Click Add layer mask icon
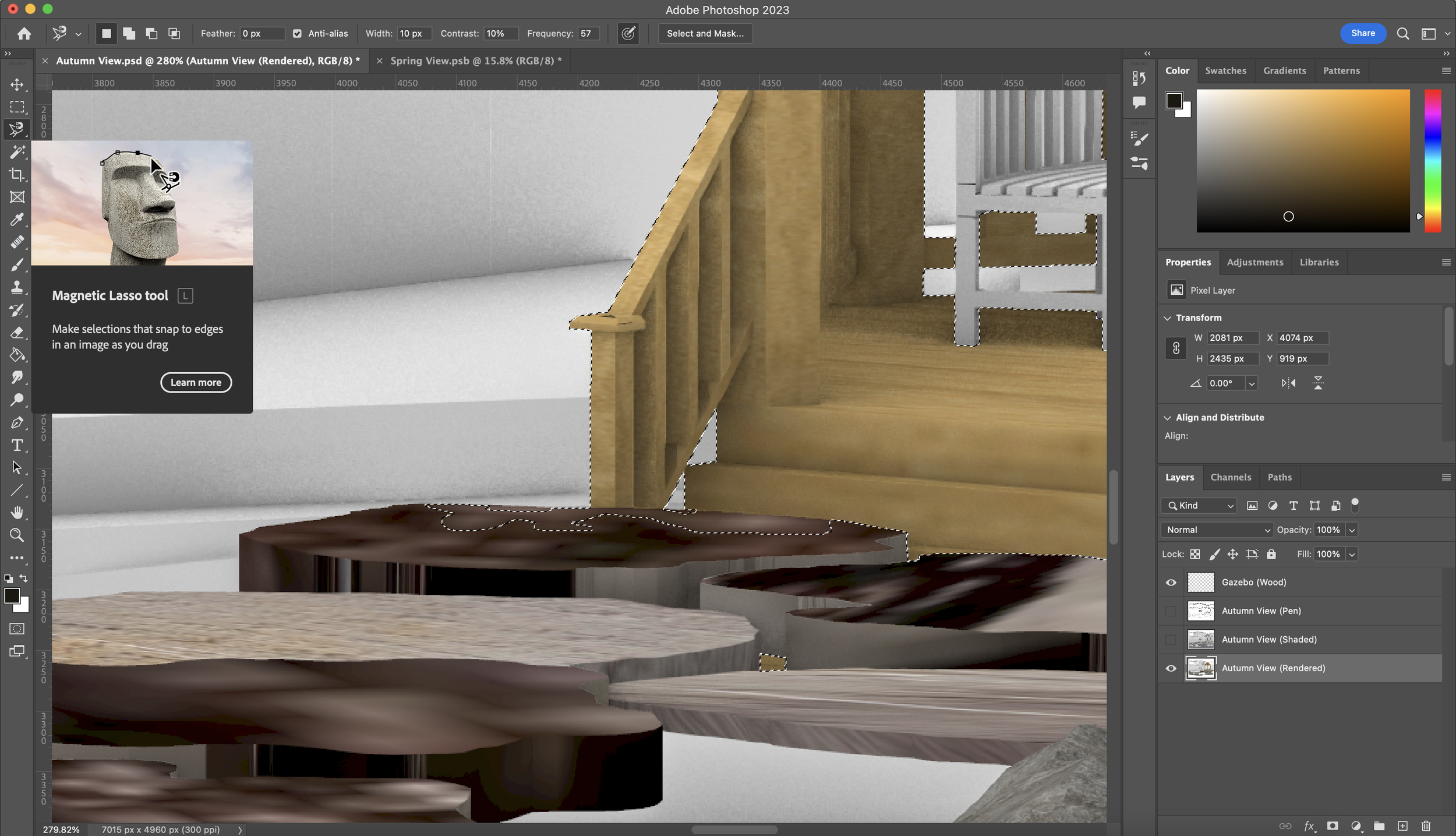Image resolution: width=1456 pixels, height=836 pixels. coord(1333,826)
